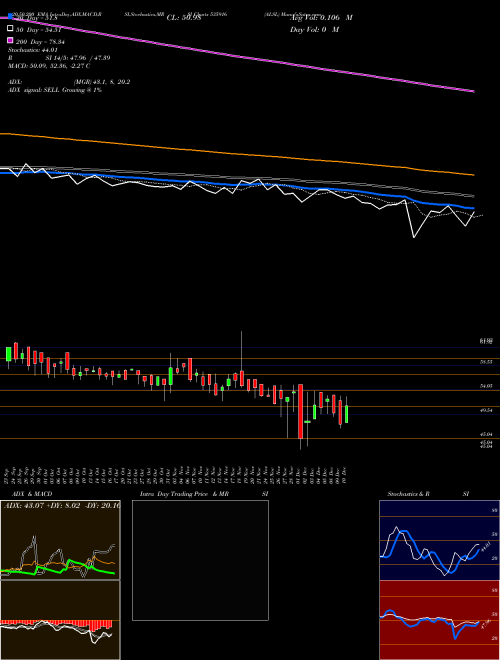Screen dimensions: 500x660
Task: Click the 'Day Vol: 0 M' label
Action: point(314,29)
